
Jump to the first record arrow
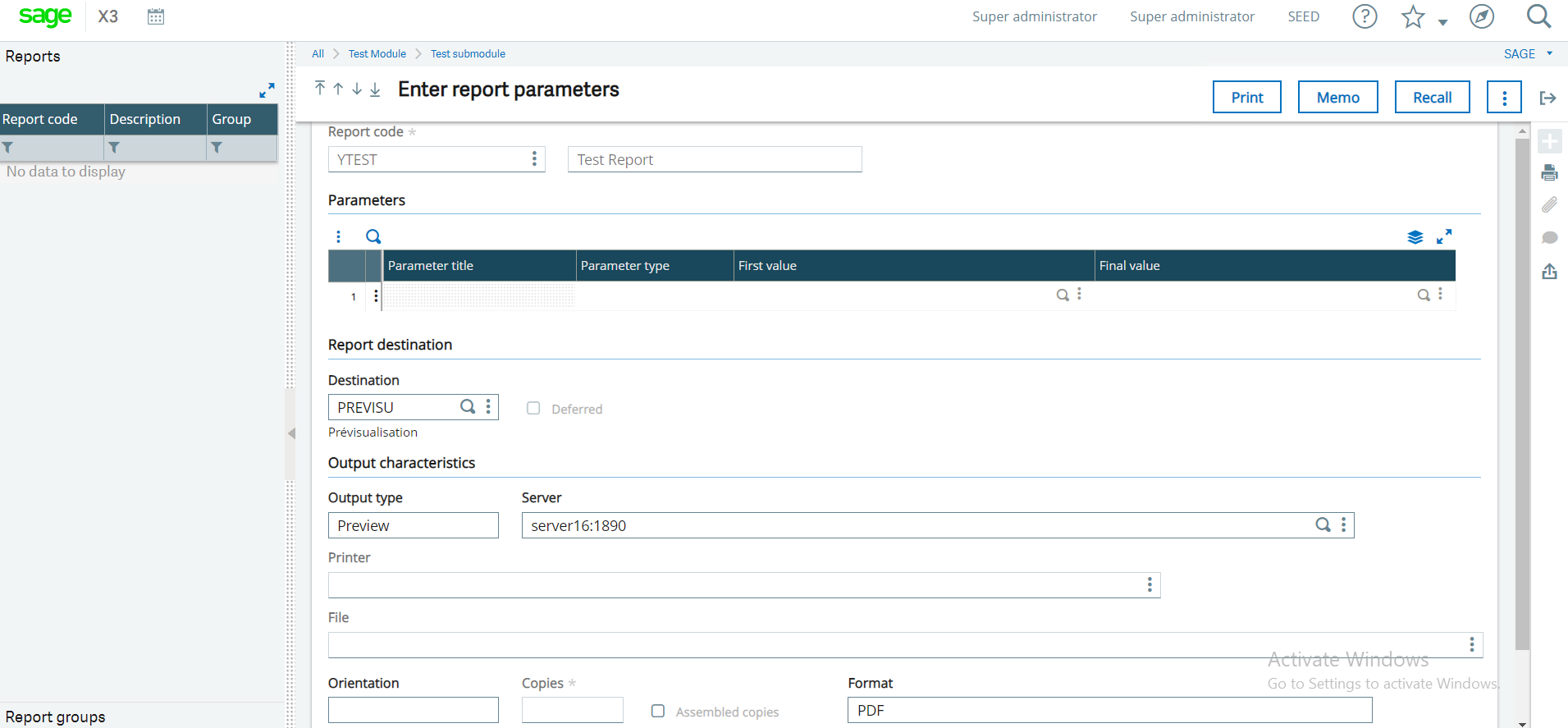pos(320,89)
